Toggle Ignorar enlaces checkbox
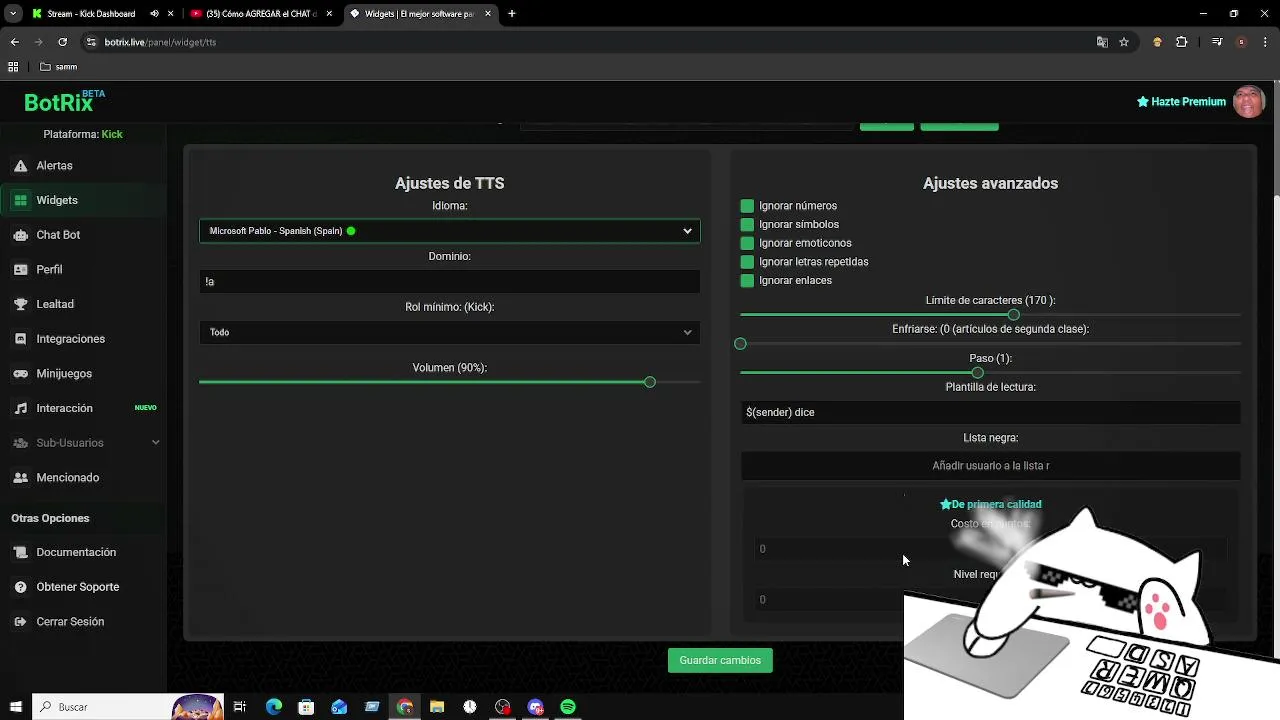Screen dimensions: 1280x720 click(747, 281)
